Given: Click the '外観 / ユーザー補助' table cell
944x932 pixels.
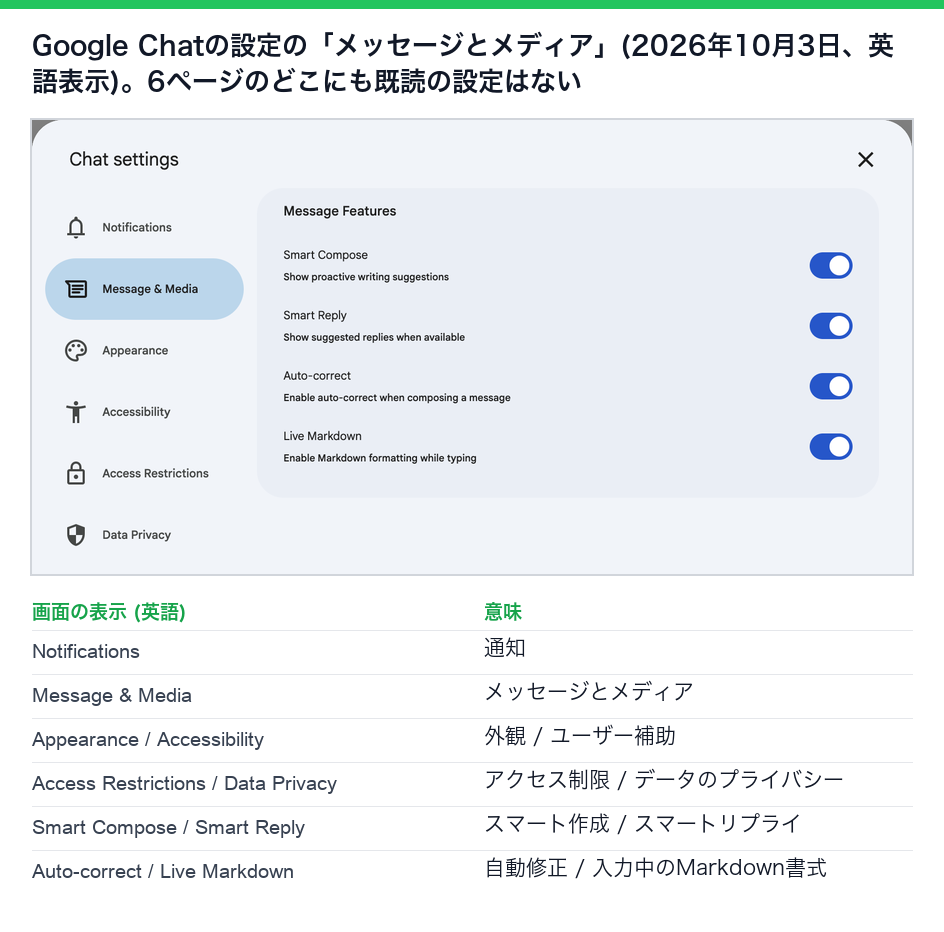Looking at the screenshot, I should [x=580, y=736].
